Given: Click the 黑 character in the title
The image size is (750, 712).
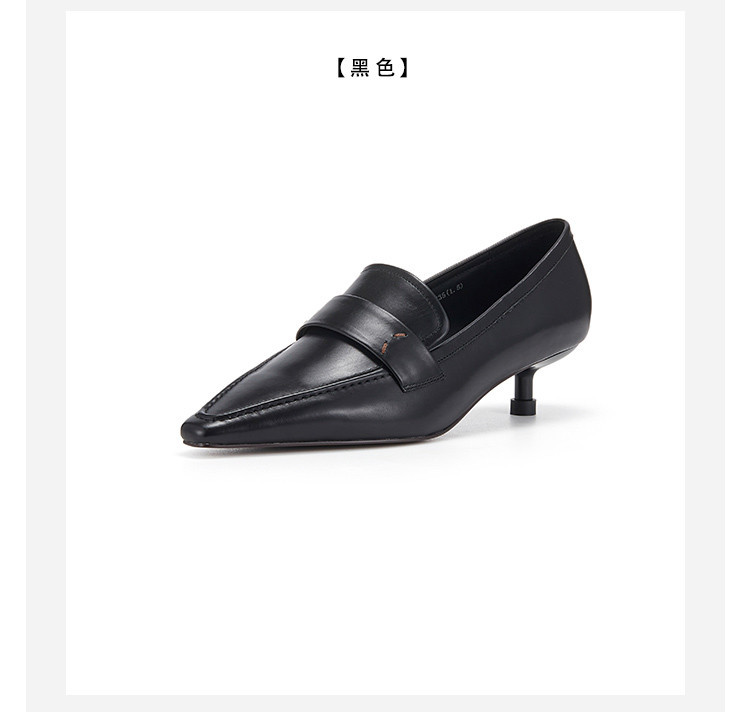Looking at the screenshot, I should (360, 67).
